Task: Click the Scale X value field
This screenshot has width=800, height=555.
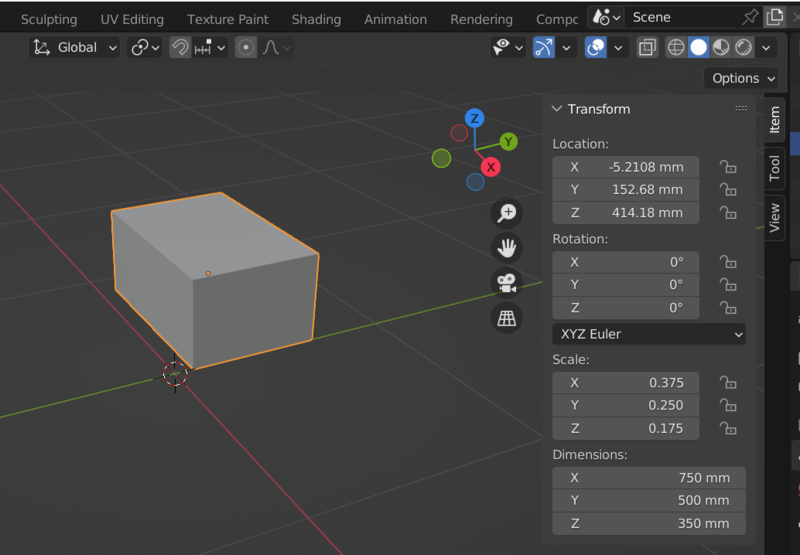Action: point(625,383)
